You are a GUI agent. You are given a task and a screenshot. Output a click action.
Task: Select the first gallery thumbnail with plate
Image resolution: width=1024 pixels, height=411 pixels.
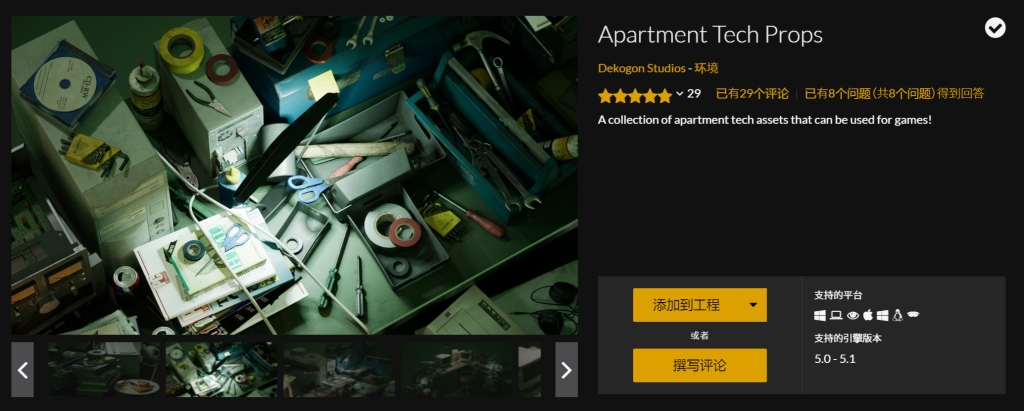coord(103,370)
